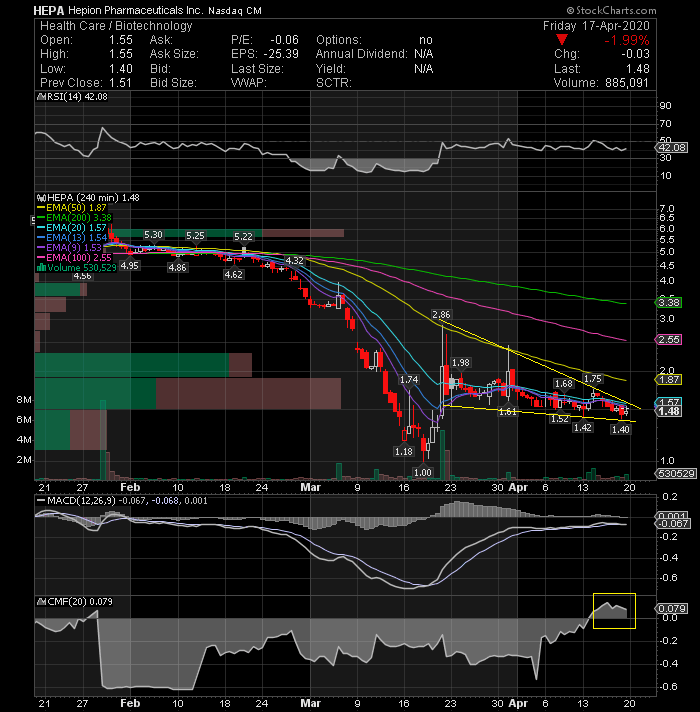The image size is (700, 712).
Task: Click the Nasdaq CM exchange label
Action: [x=235, y=10]
